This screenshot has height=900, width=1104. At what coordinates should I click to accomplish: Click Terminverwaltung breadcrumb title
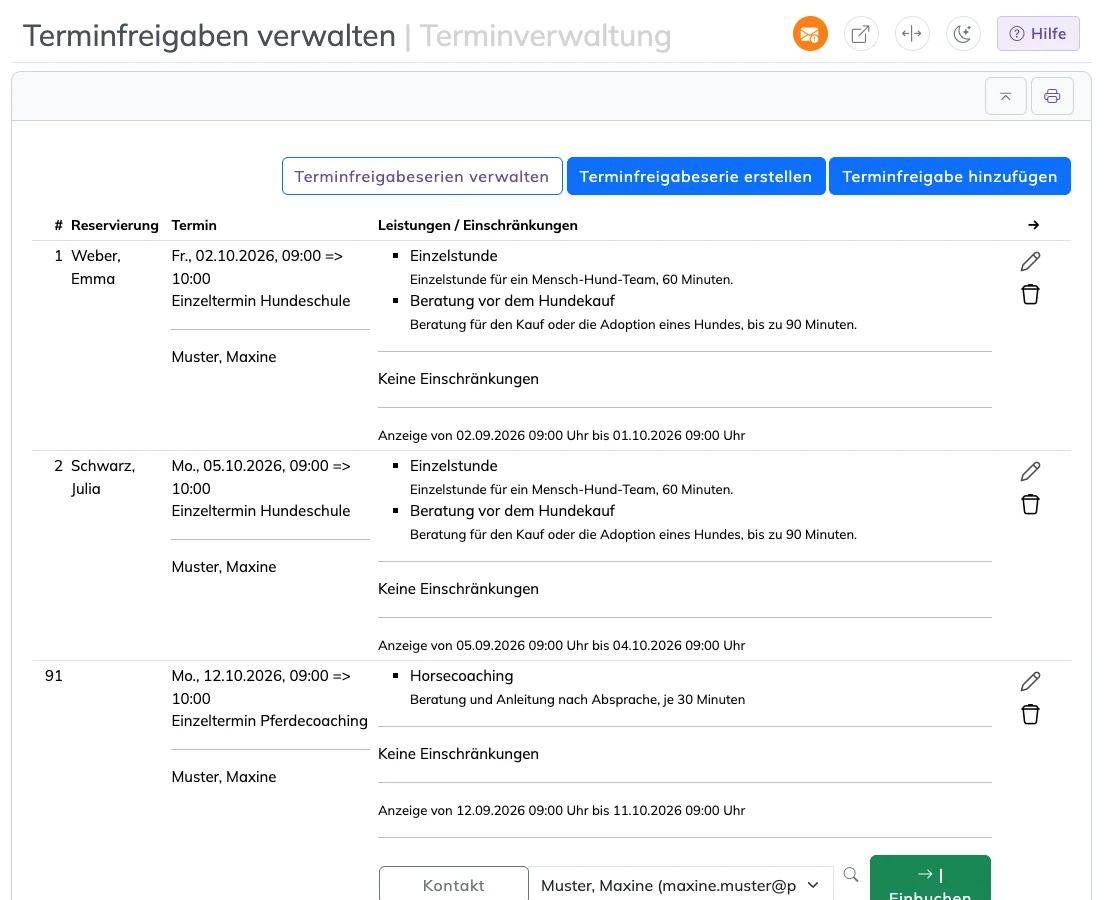pyautogui.click(x=546, y=36)
